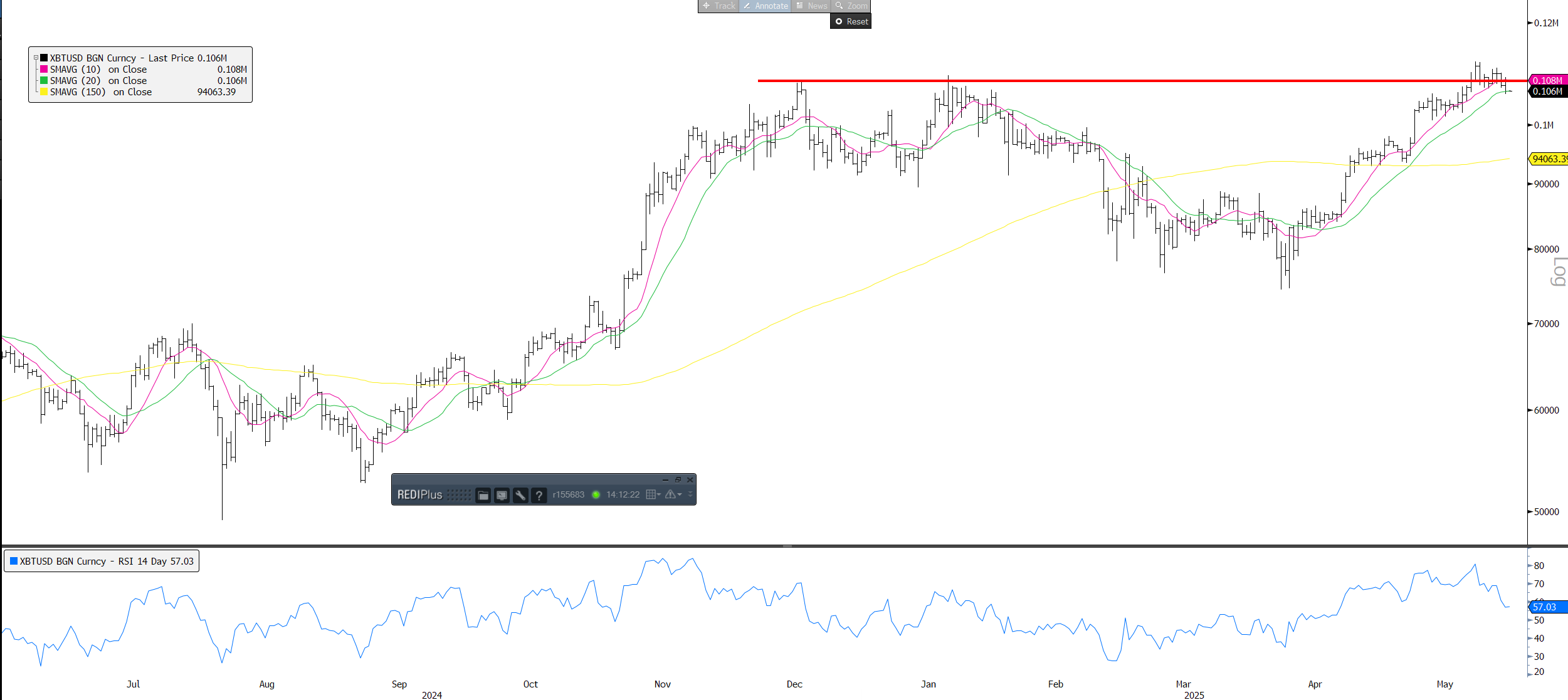Click the green connection status light
The height and width of the screenshot is (700, 1568).
(x=596, y=494)
